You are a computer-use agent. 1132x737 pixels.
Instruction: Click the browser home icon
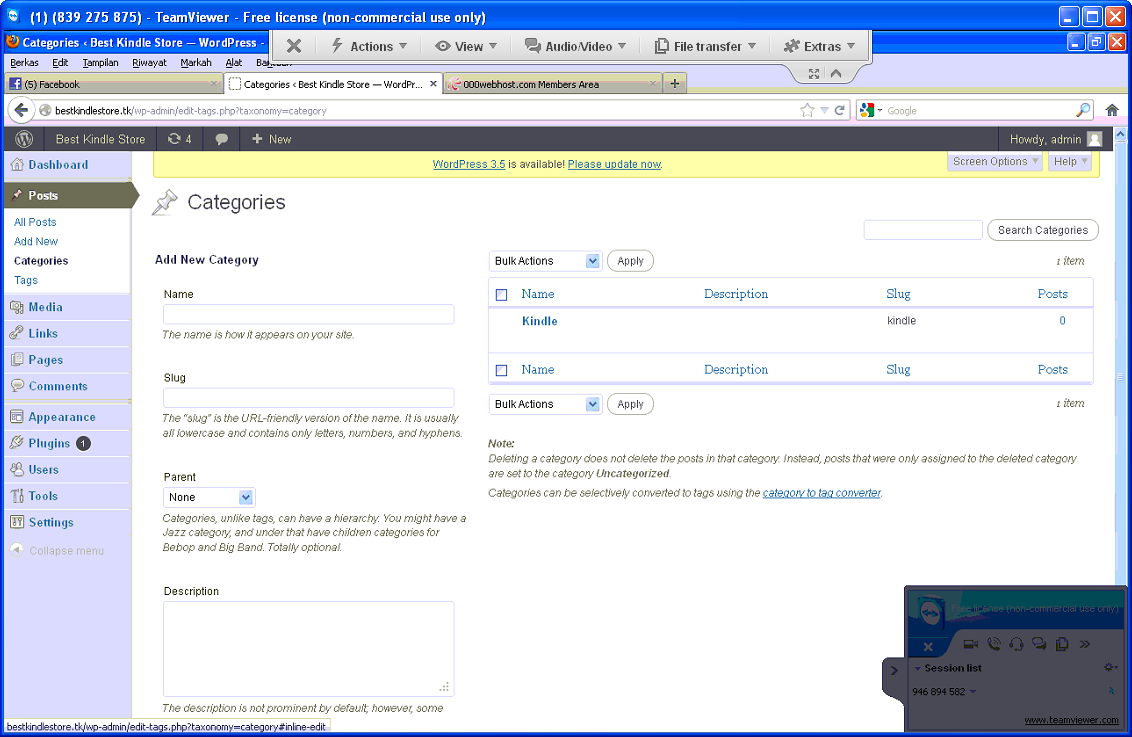tap(1112, 110)
